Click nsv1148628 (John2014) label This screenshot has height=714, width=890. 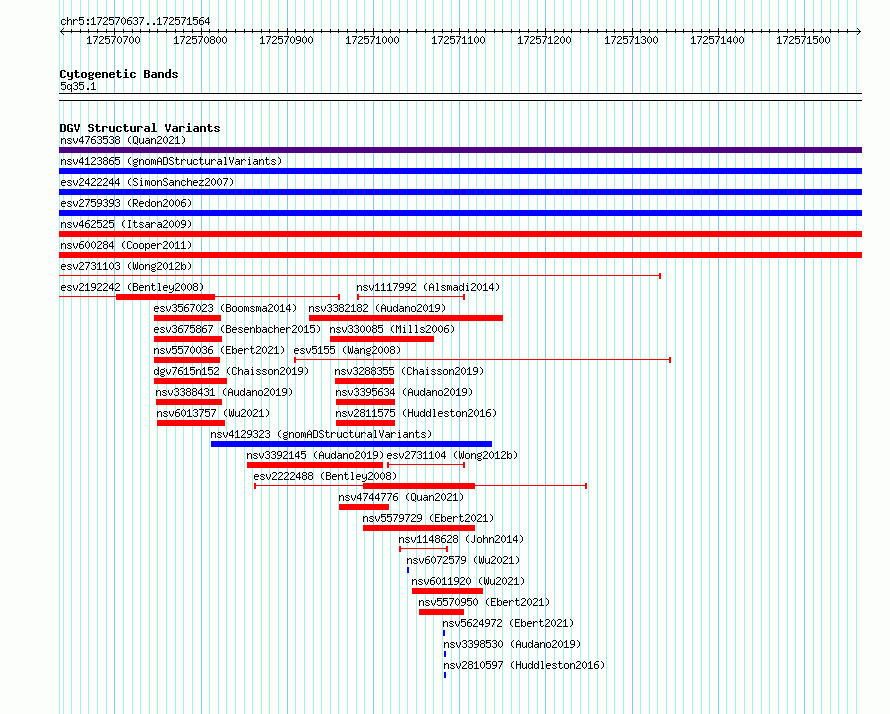(461, 539)
